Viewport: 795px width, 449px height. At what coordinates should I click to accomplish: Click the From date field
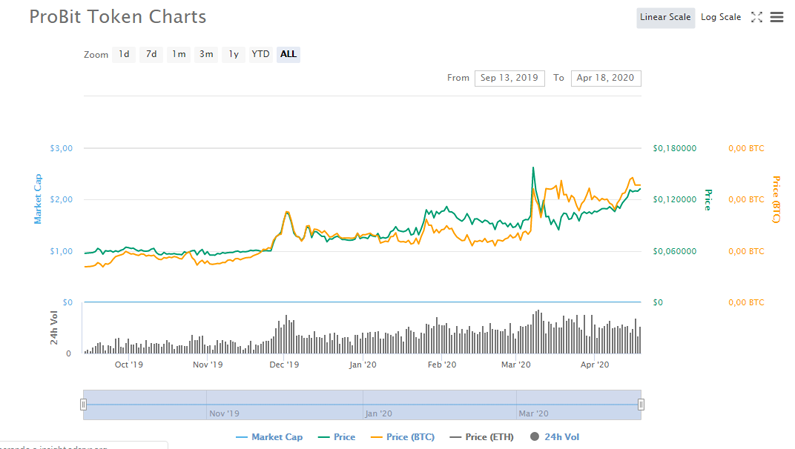click(x=509, y=78)
